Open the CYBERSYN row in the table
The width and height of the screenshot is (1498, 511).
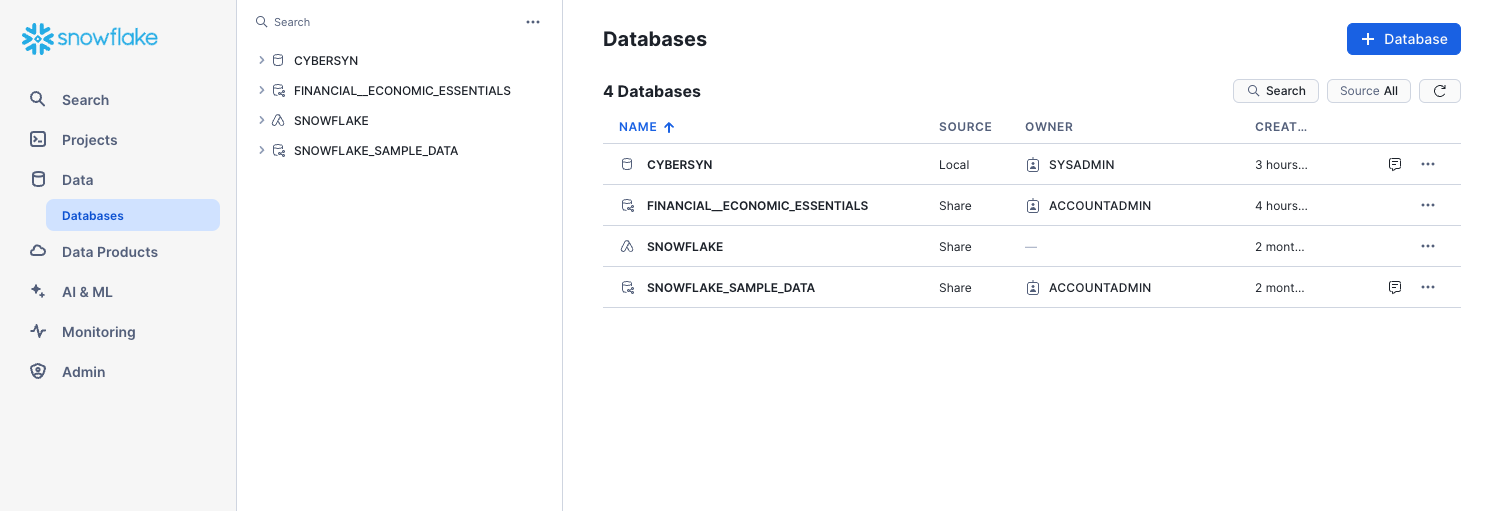click(1031, 164)
